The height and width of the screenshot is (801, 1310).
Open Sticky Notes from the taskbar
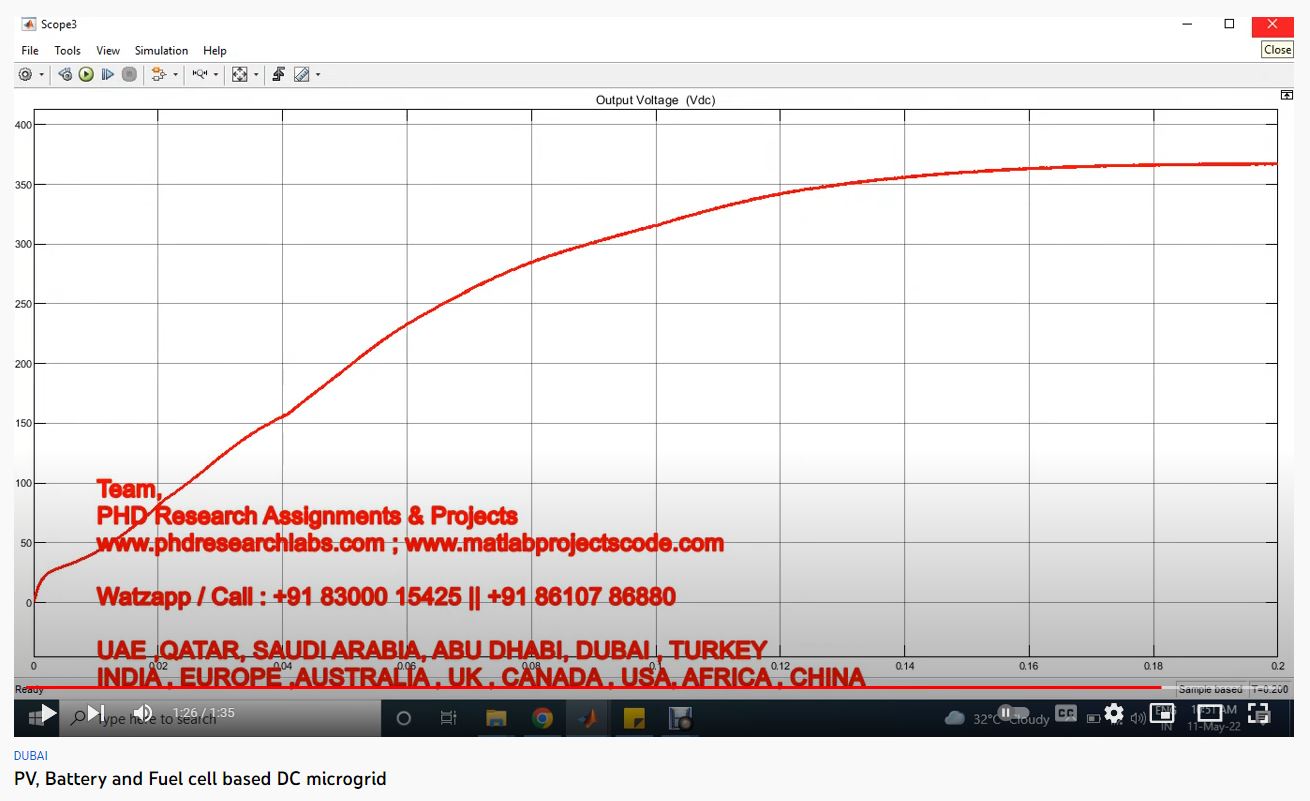coord(634,718)
